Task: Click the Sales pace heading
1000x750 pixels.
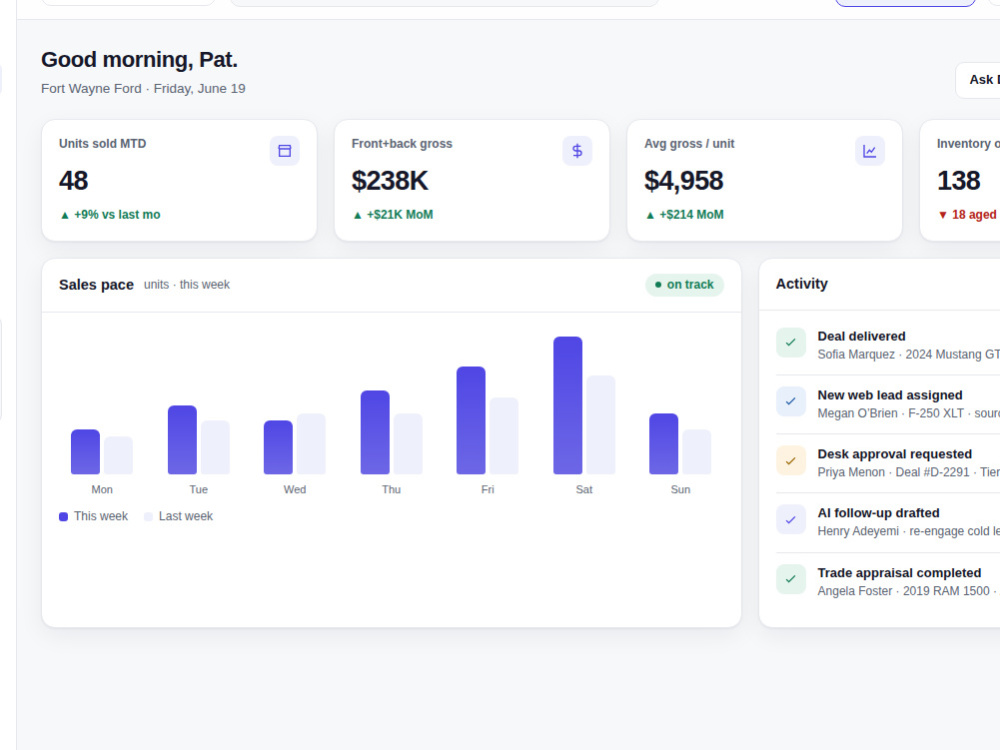Action: pos(96,284)
